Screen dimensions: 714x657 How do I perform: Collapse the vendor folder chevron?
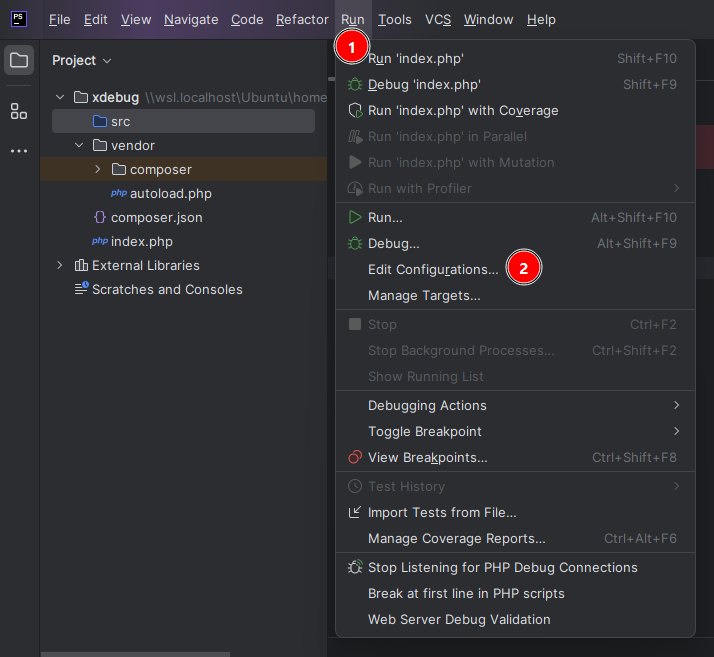click(x=79, y=145)
